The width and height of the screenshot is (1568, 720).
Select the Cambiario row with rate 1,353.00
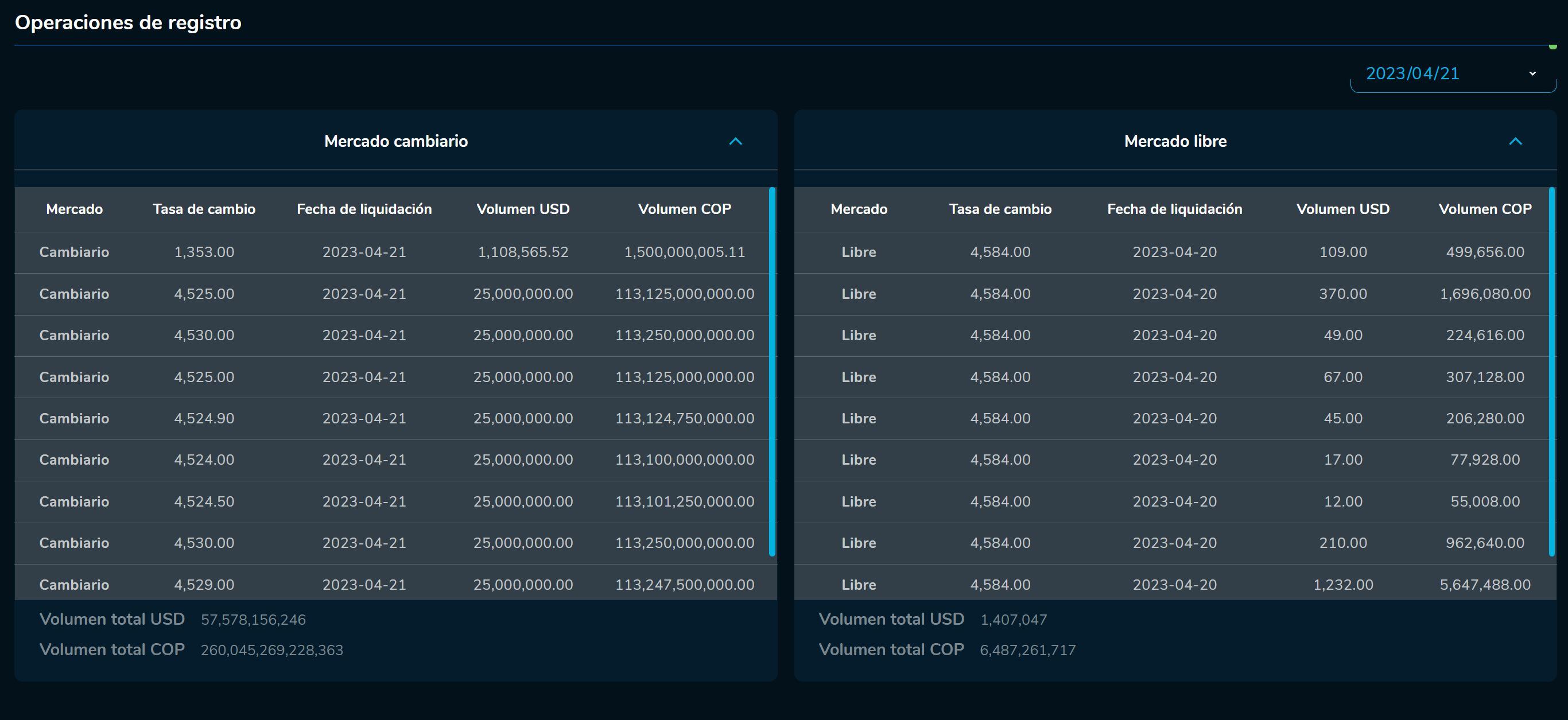(x=204, y=252)
